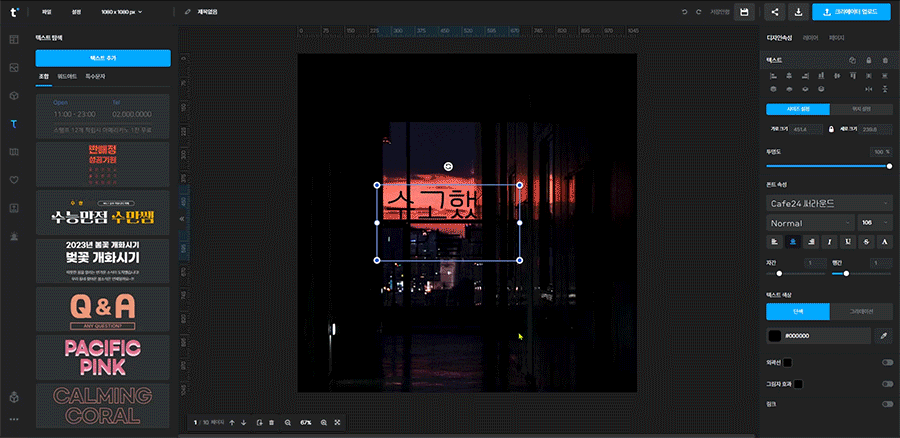Click the share icon in top bar

point(775,12)
